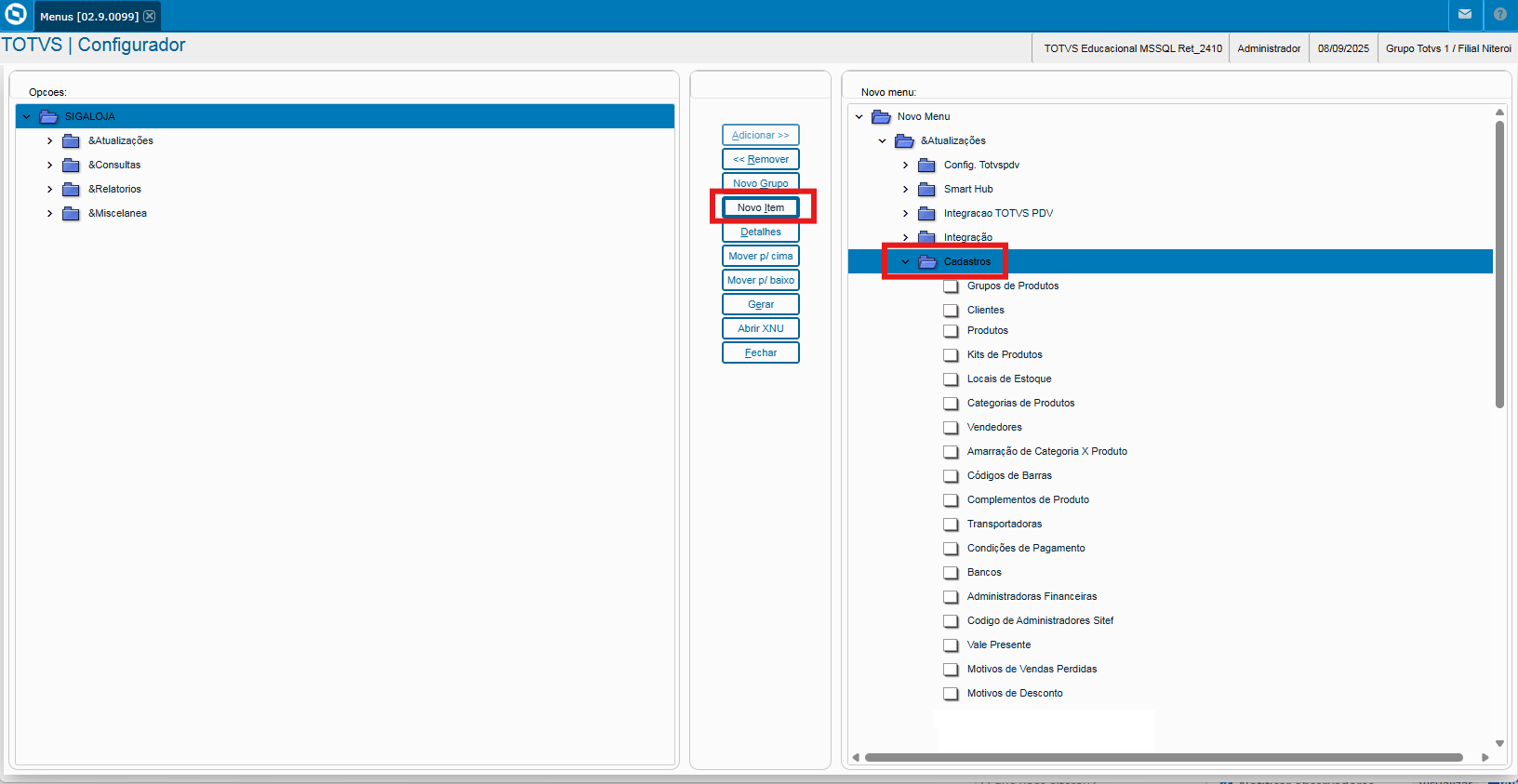Click the &Consultas folder icon in Opcoes

71,165
